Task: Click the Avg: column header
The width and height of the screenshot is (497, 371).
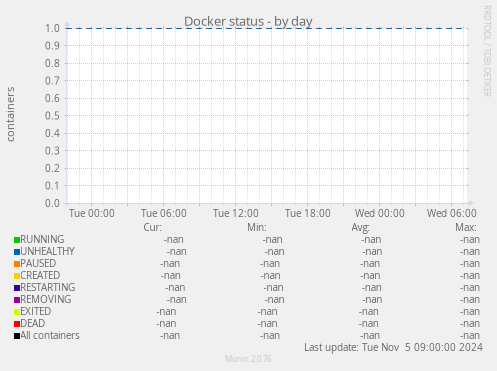Action: (x=361, y=227)
